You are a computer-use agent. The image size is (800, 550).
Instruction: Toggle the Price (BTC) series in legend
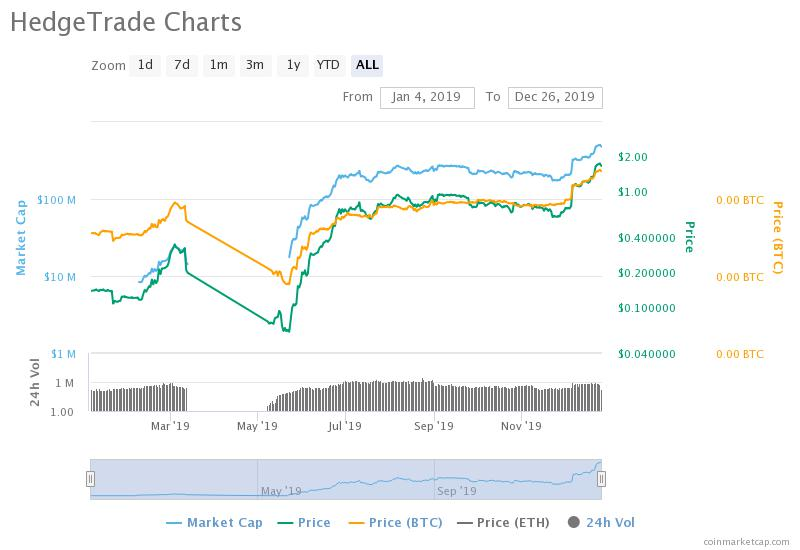coord(395,522)
